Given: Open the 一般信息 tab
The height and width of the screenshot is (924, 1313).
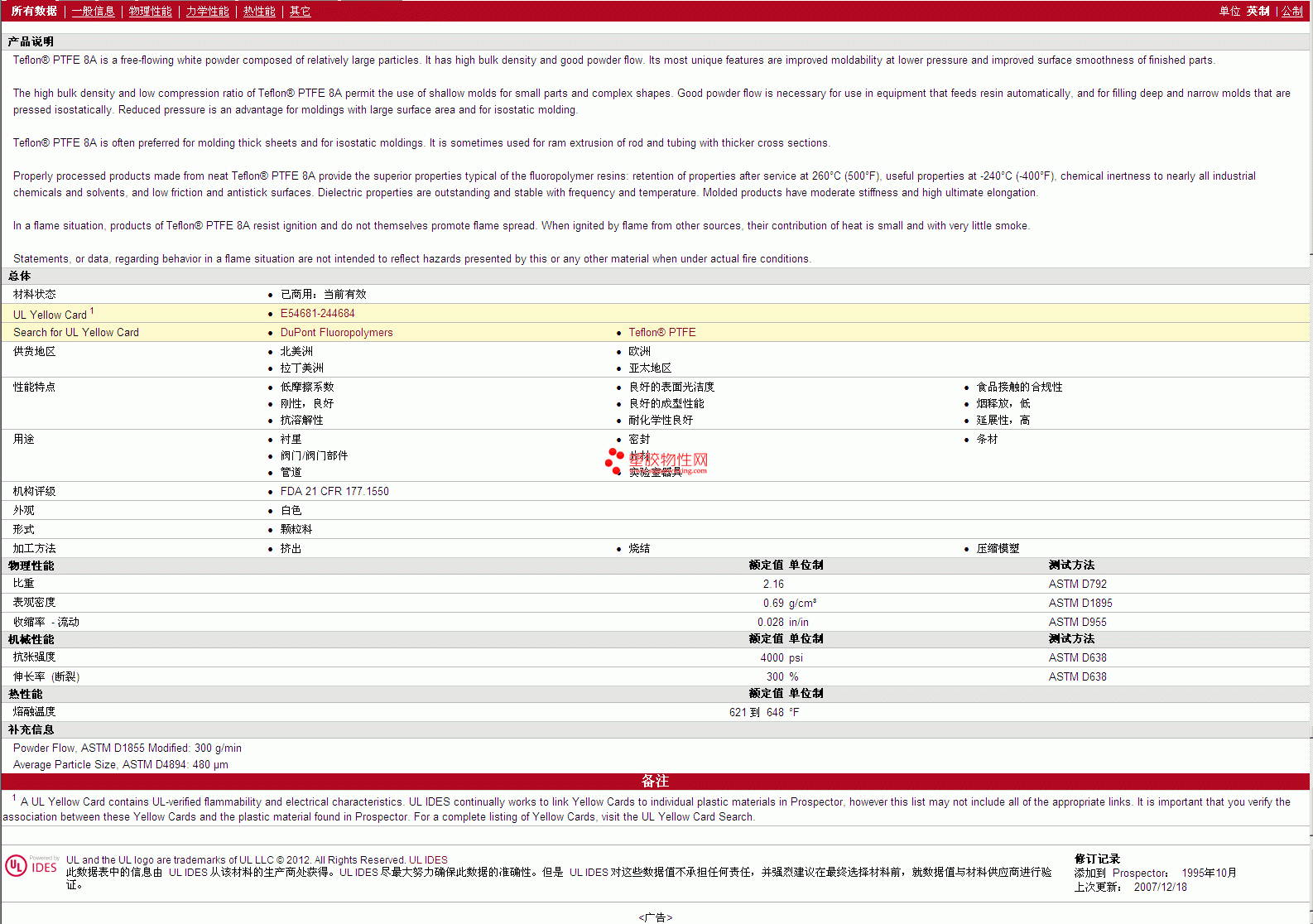Looking at the screenshot, I should (94, 12).
